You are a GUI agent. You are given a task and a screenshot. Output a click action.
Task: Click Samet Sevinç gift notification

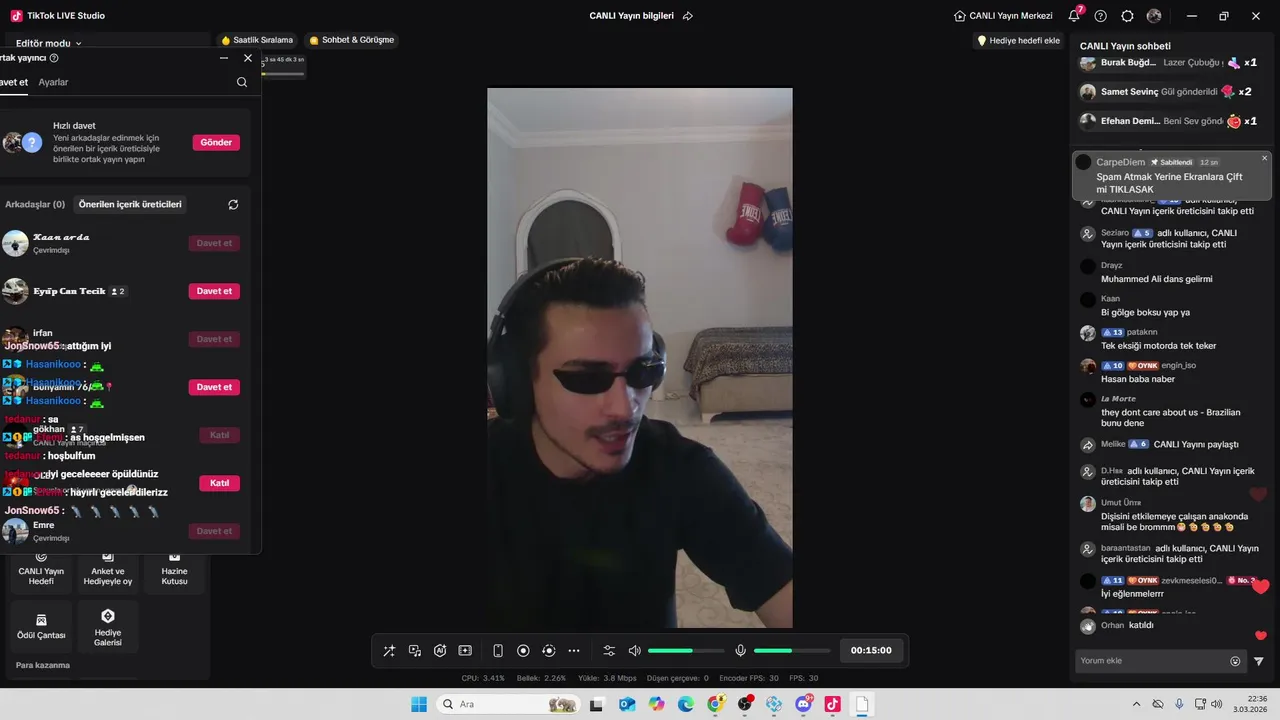tap(1165, 92)
